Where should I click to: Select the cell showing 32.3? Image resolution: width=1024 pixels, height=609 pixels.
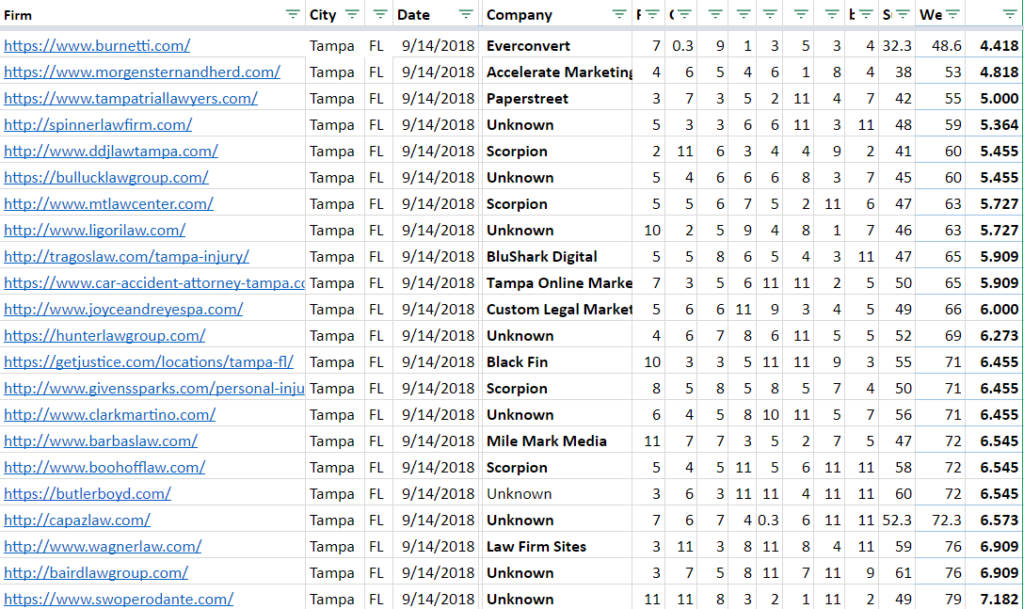[x=897, y=46]
